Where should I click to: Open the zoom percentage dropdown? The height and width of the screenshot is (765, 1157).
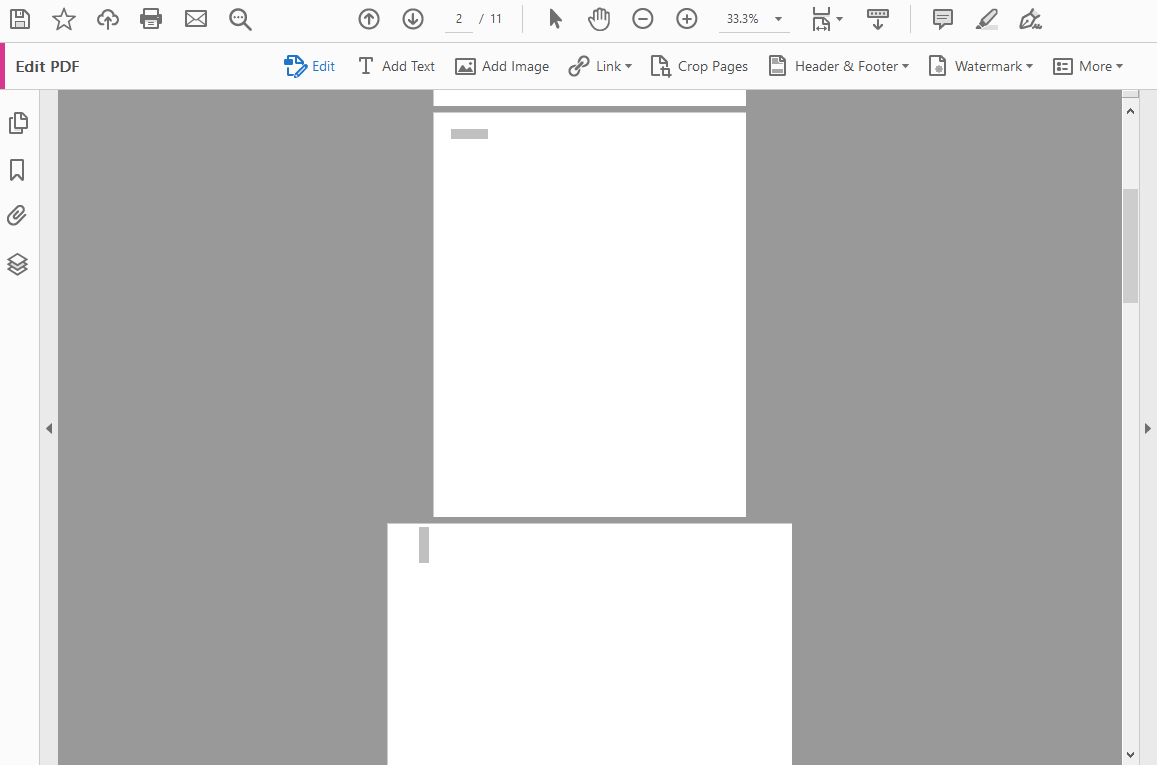tap(754, 18)
